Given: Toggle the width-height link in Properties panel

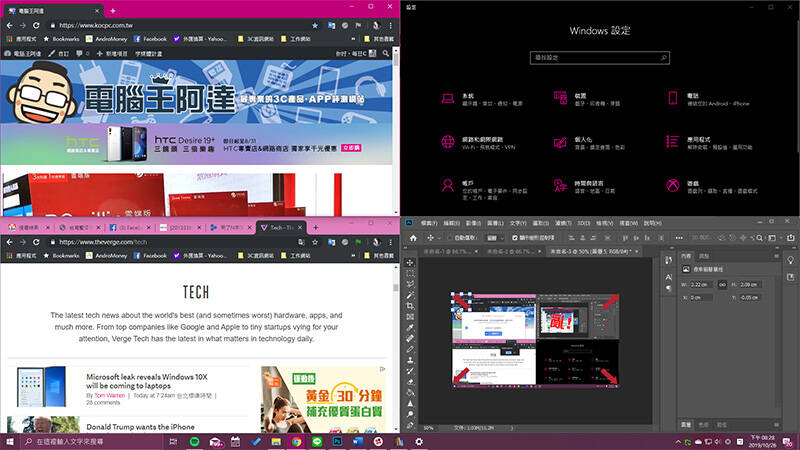Looking at the screenshot, I should (x=722, y=285).
